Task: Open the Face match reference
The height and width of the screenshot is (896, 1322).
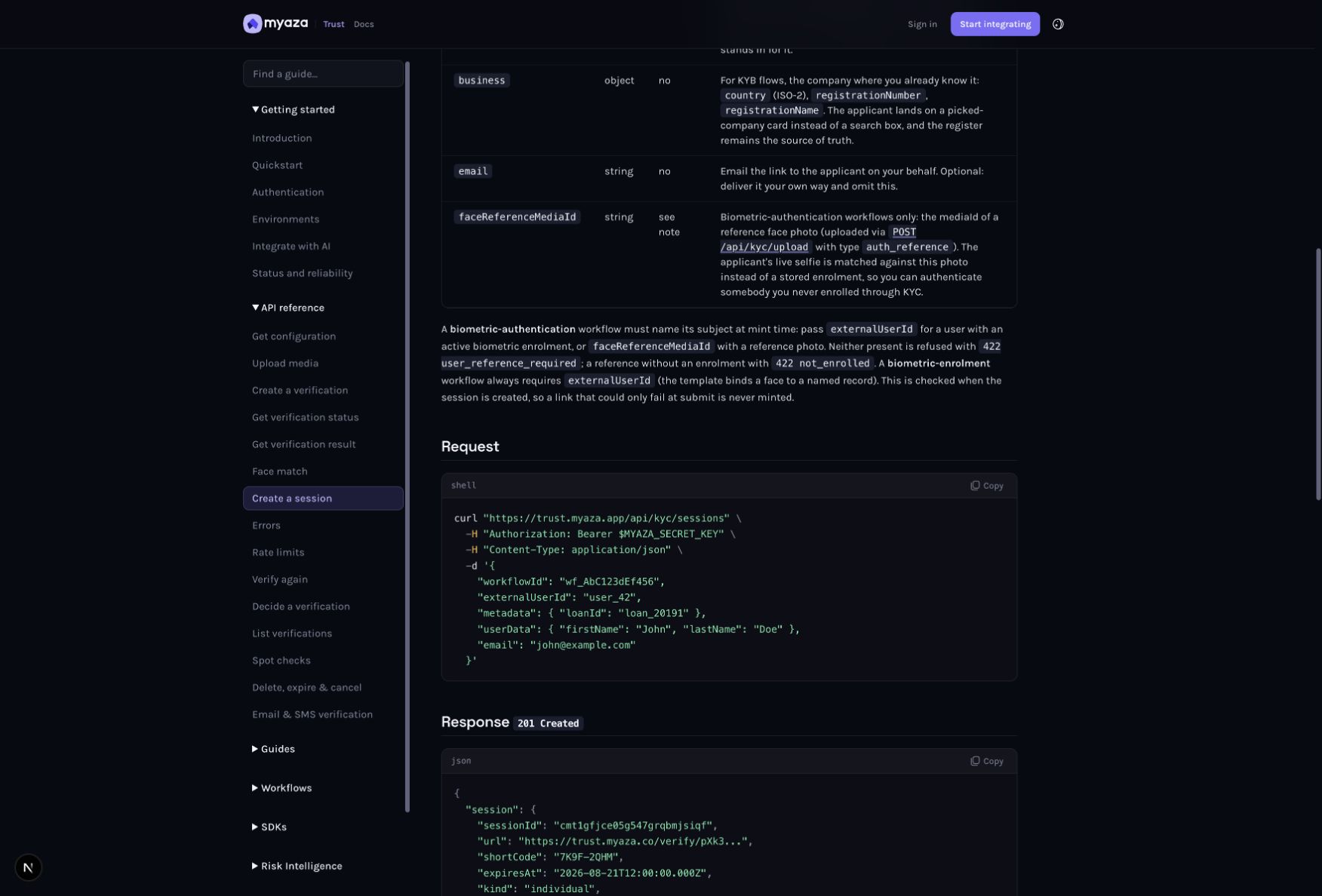Action: pyautogui.click(x=279, y=472)
